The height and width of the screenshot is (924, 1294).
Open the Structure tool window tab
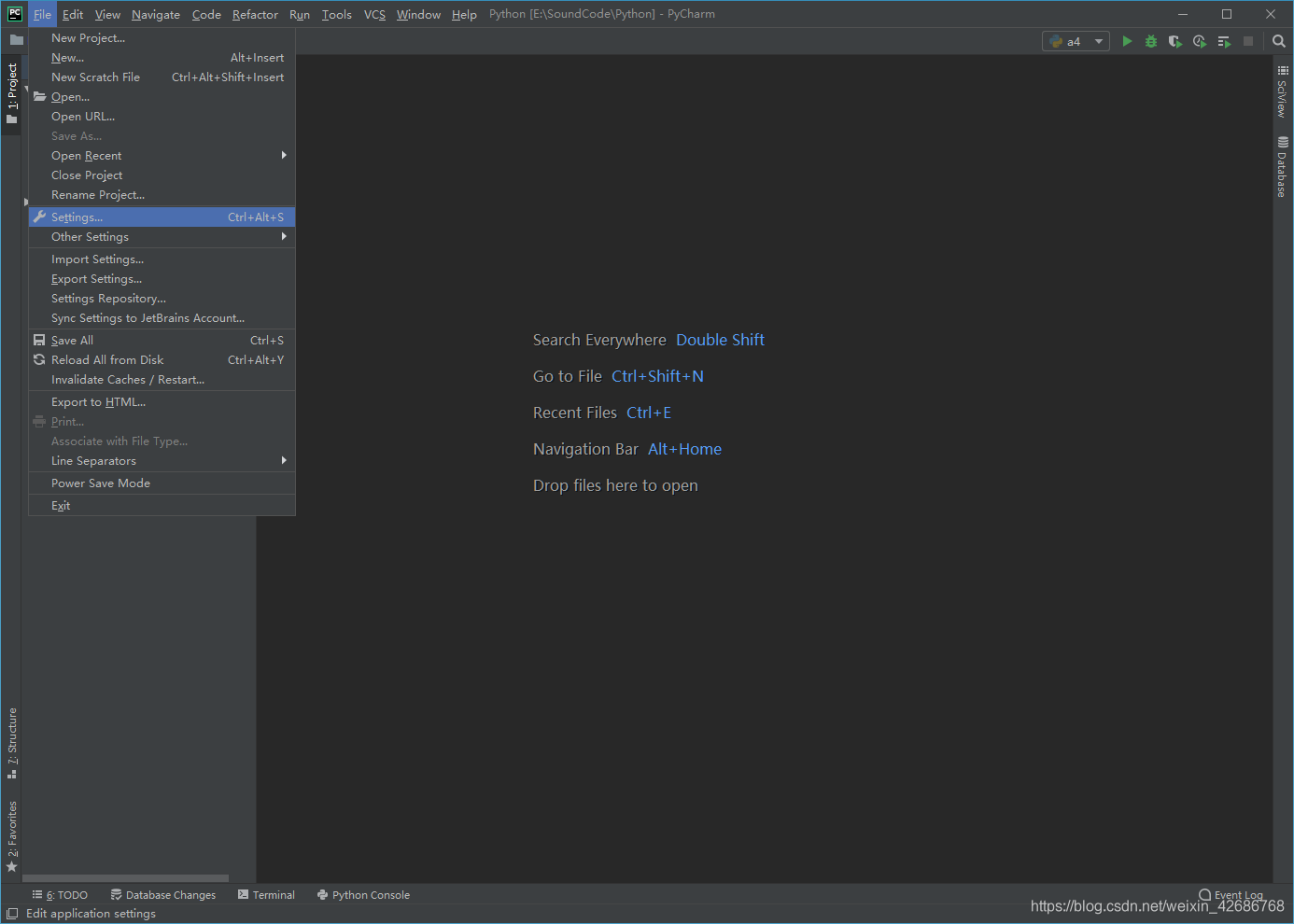(11, 743)
